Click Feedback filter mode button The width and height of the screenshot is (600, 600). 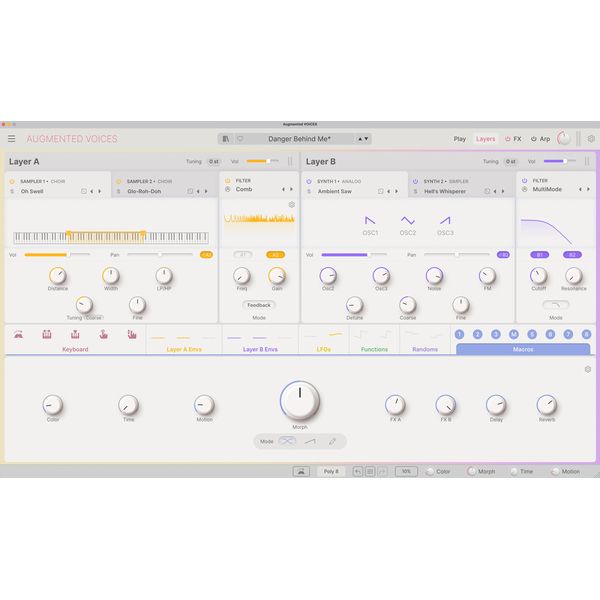(x=259, y=305)
